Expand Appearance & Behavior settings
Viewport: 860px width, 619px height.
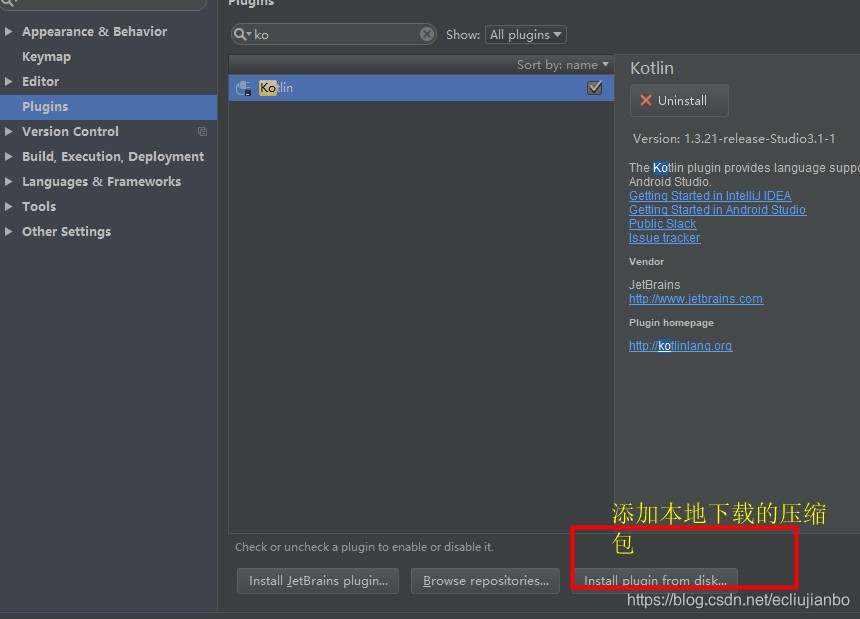pyautogui.click(x=8, y=31)
